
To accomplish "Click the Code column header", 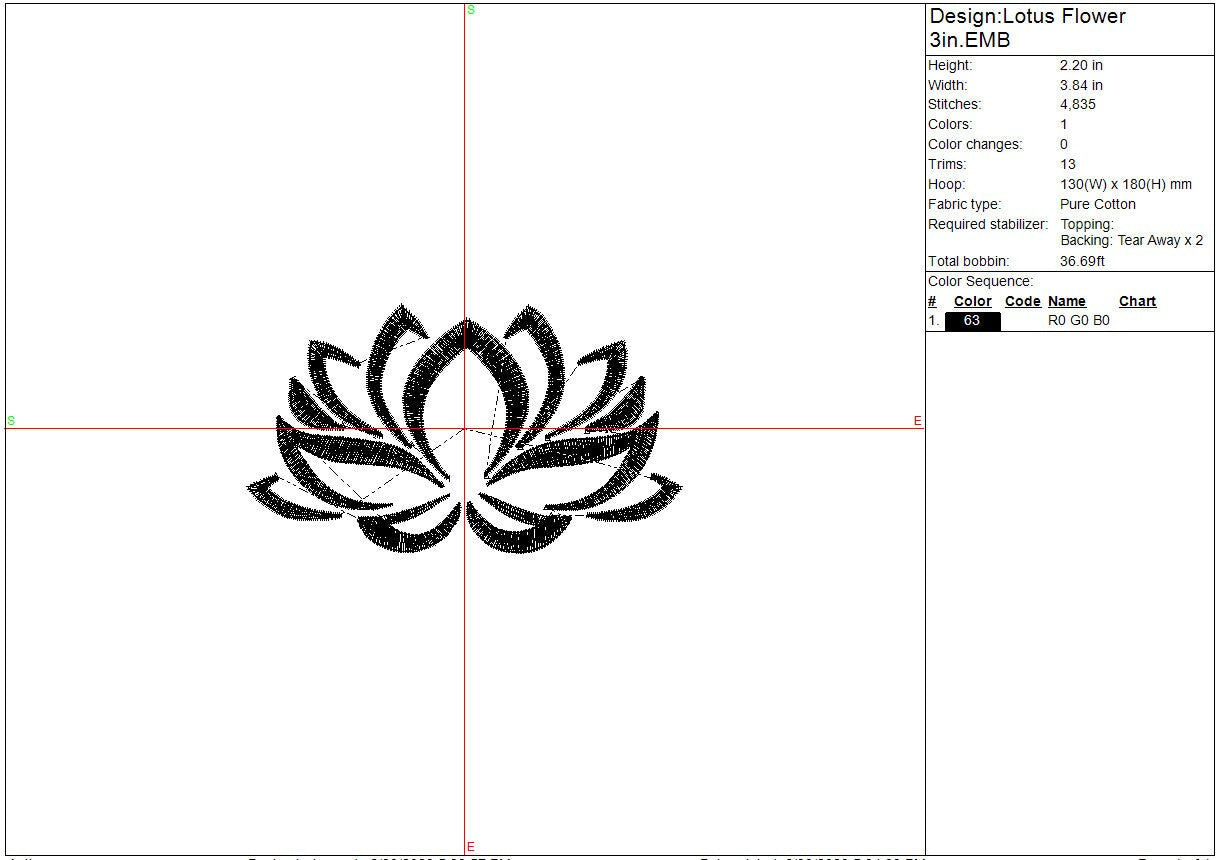I will (x=1022, y=301).
